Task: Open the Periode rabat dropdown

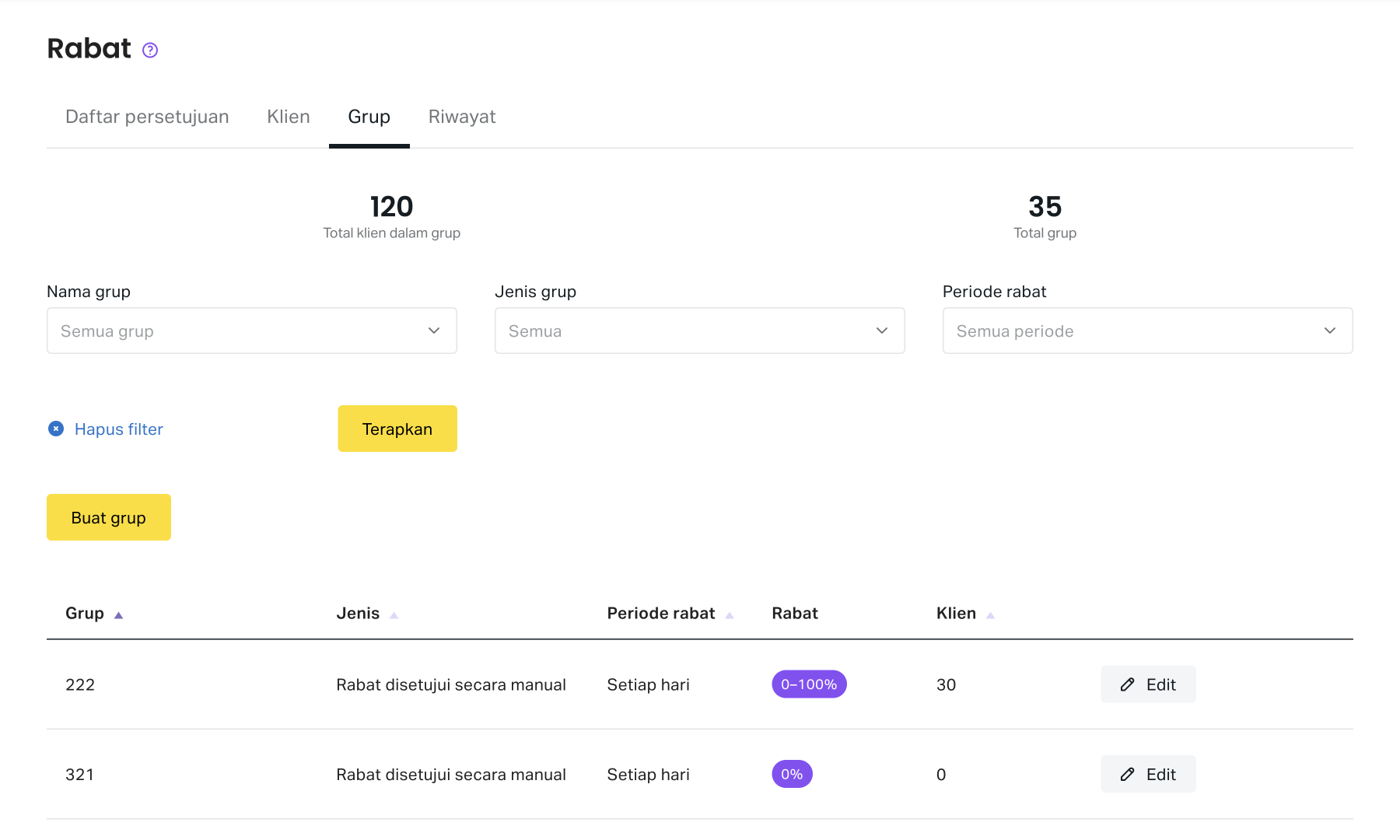Action: 1147,331
